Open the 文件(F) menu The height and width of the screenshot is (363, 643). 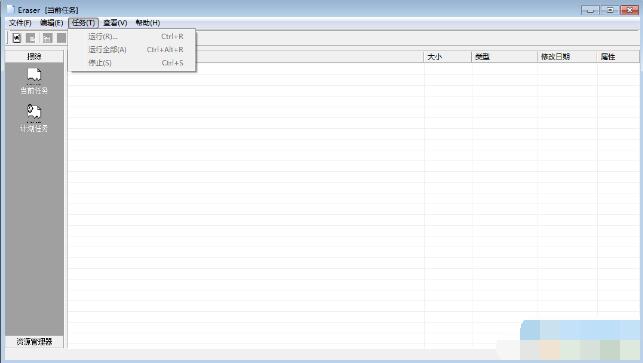click(20, 23)
